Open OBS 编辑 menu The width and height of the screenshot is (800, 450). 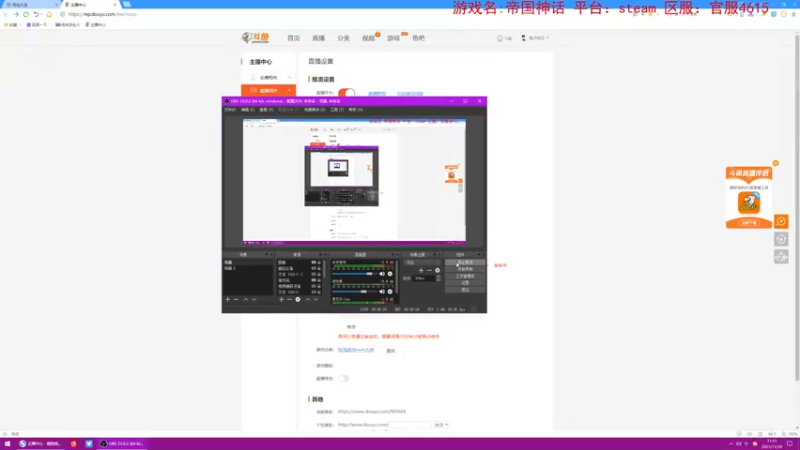coord(248,110)
